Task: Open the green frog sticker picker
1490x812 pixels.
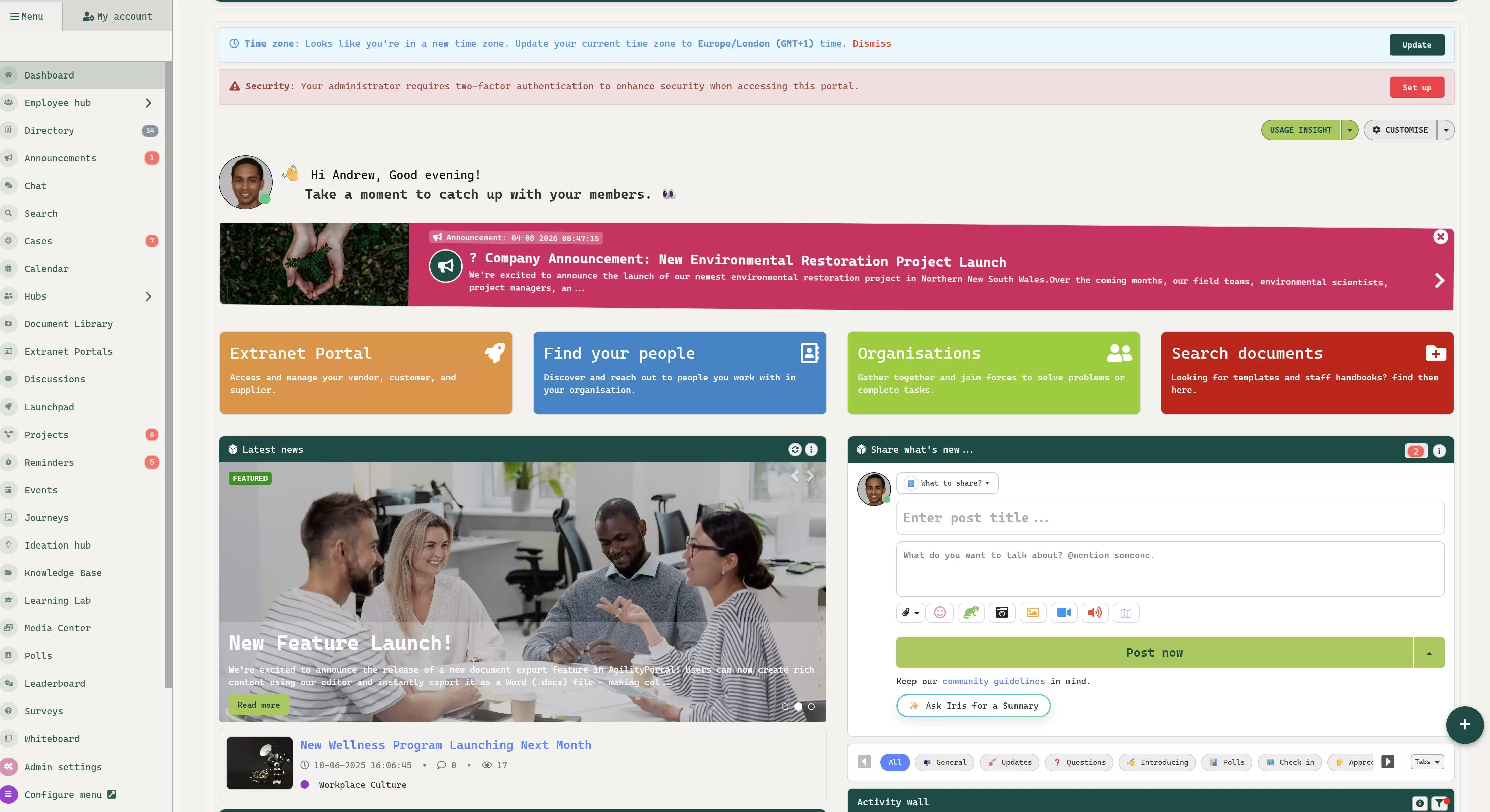Action: pos(971,613)
